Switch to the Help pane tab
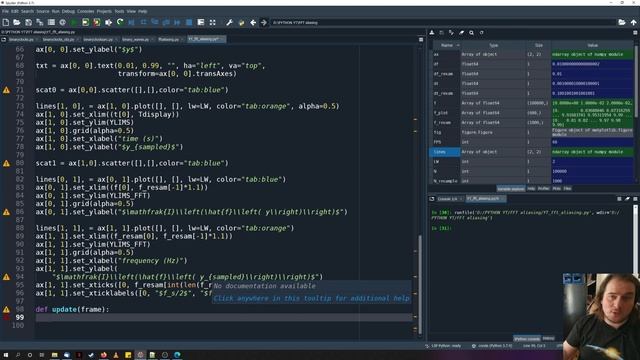640x360 pixels. coord(531,189)
